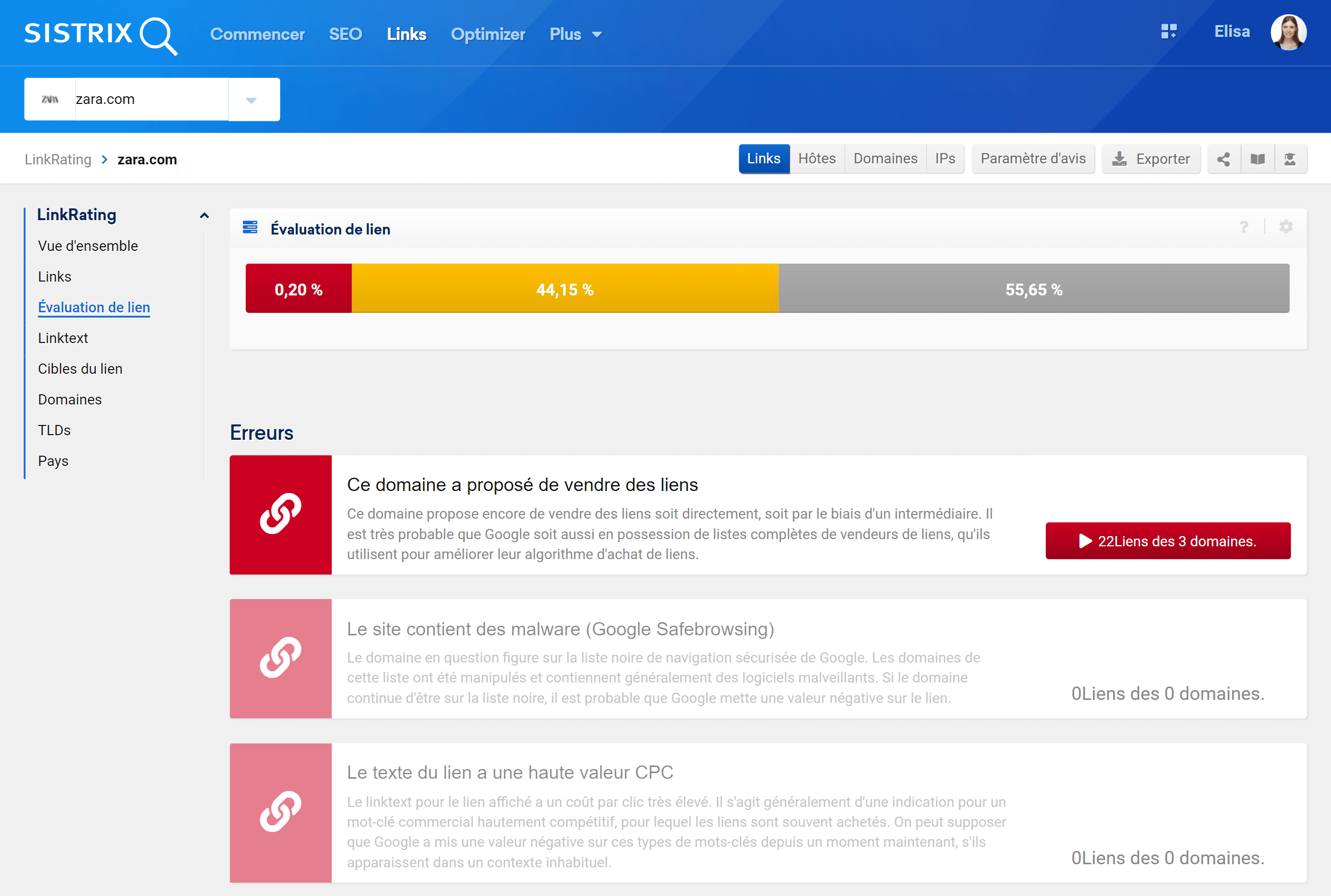Open the apps grid icon
Screen dimensions: 1331x896
1169,31
